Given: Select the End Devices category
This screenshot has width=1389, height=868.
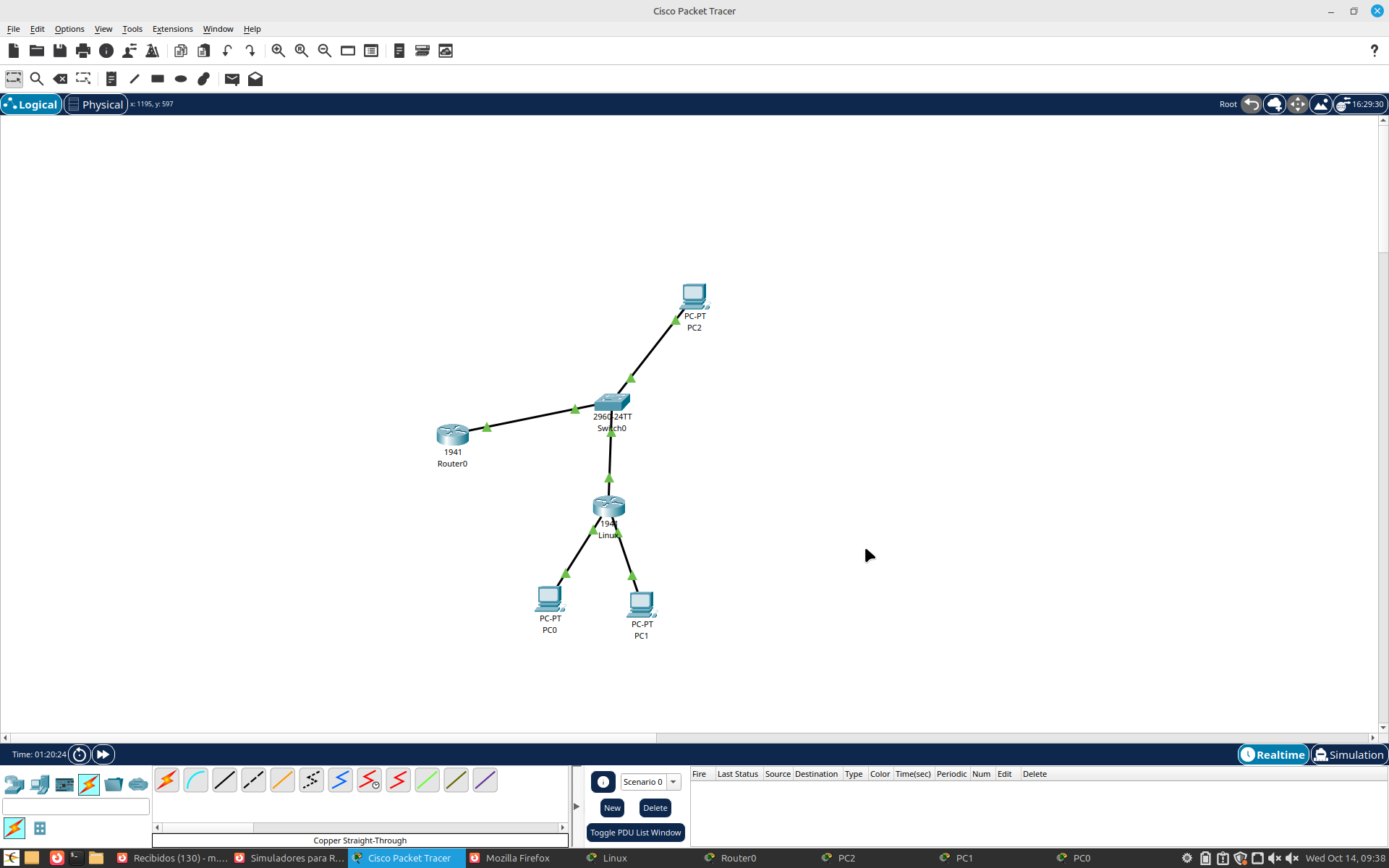Looking at the screenshot, I should point(40,784).
